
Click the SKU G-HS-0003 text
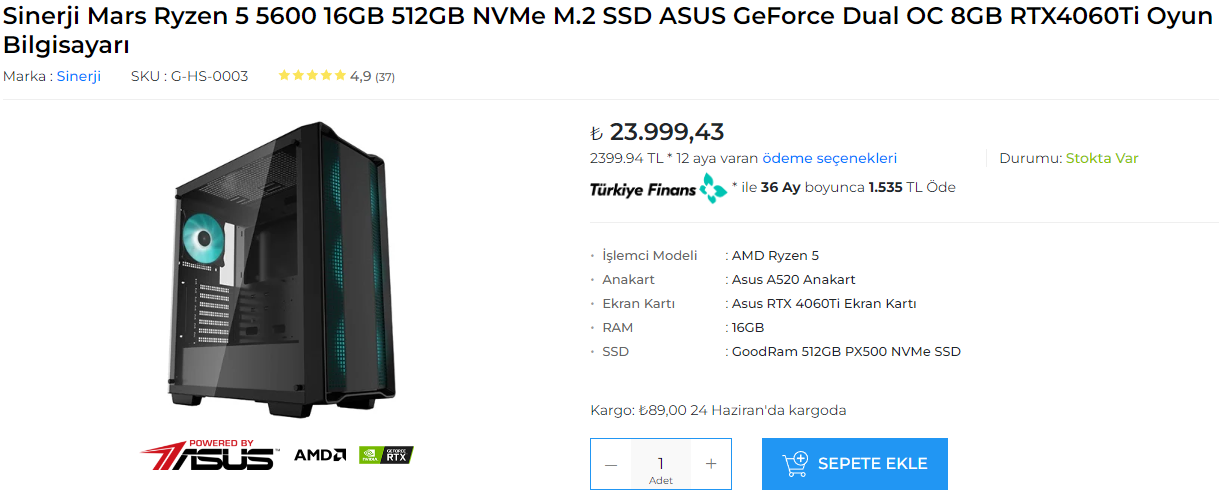pyautogui.click(x=189, y=76)
